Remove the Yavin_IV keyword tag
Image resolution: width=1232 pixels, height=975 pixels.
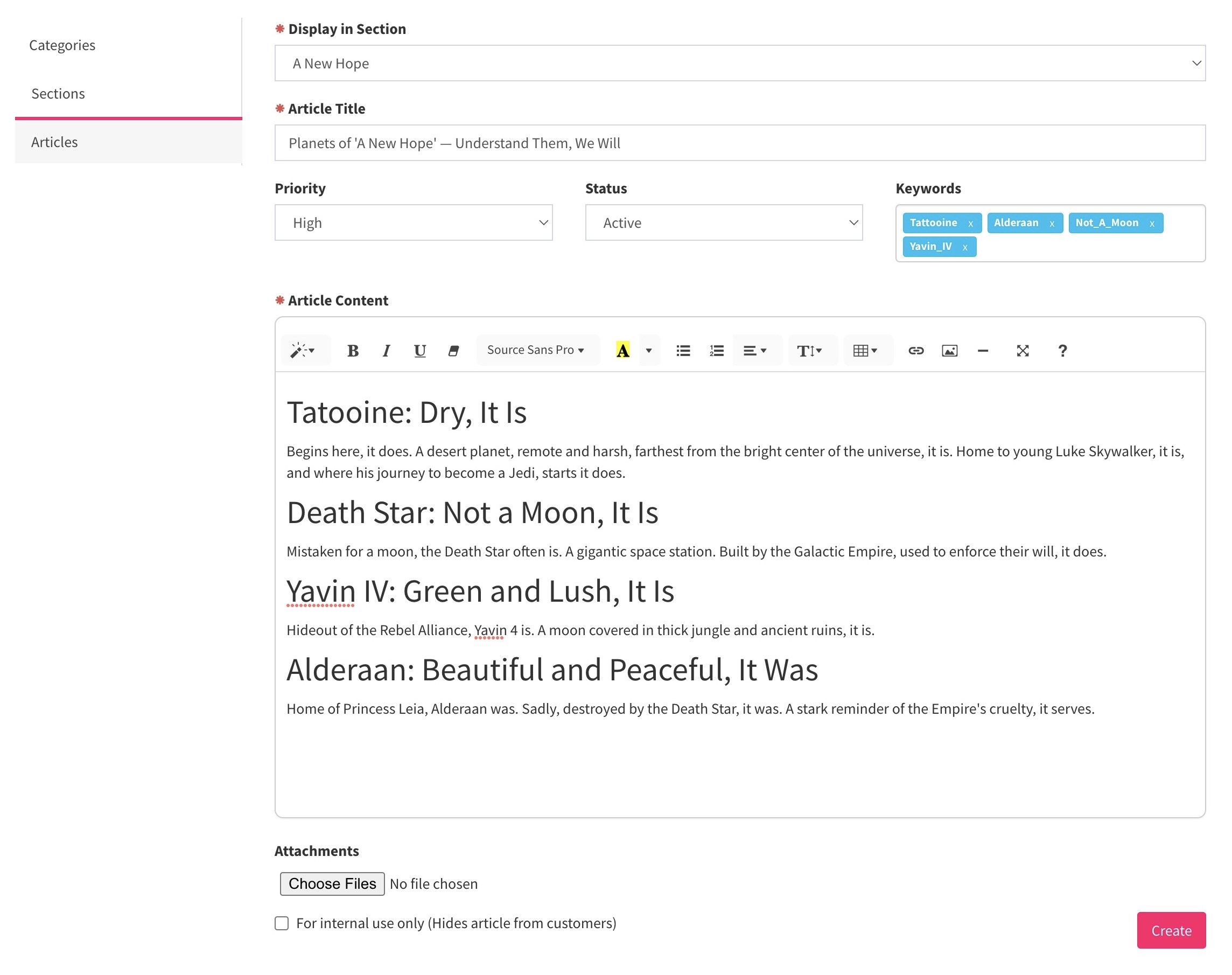click(x=965, y=247)
